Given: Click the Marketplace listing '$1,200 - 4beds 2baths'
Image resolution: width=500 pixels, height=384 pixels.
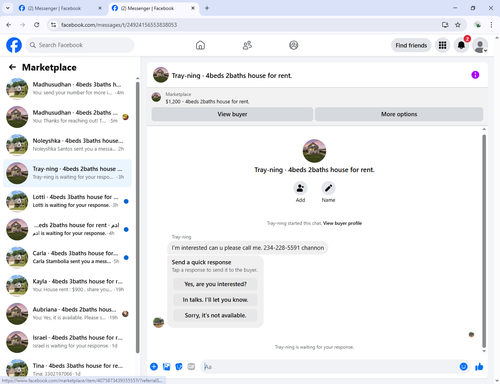Looking at the screenshot, I should coord(207,102).
